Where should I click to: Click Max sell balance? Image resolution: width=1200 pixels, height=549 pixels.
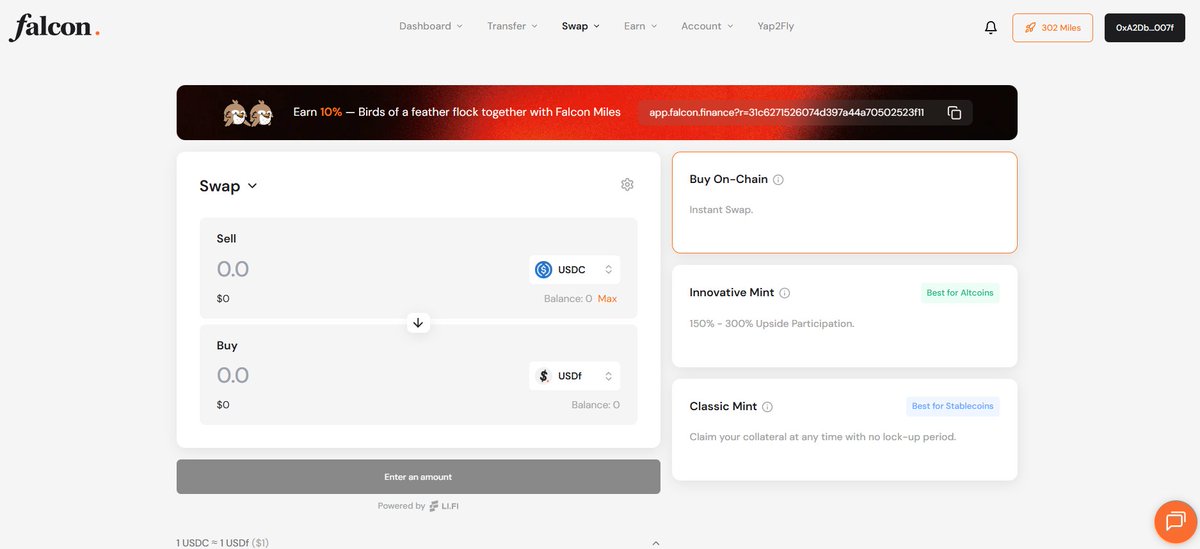607,299
